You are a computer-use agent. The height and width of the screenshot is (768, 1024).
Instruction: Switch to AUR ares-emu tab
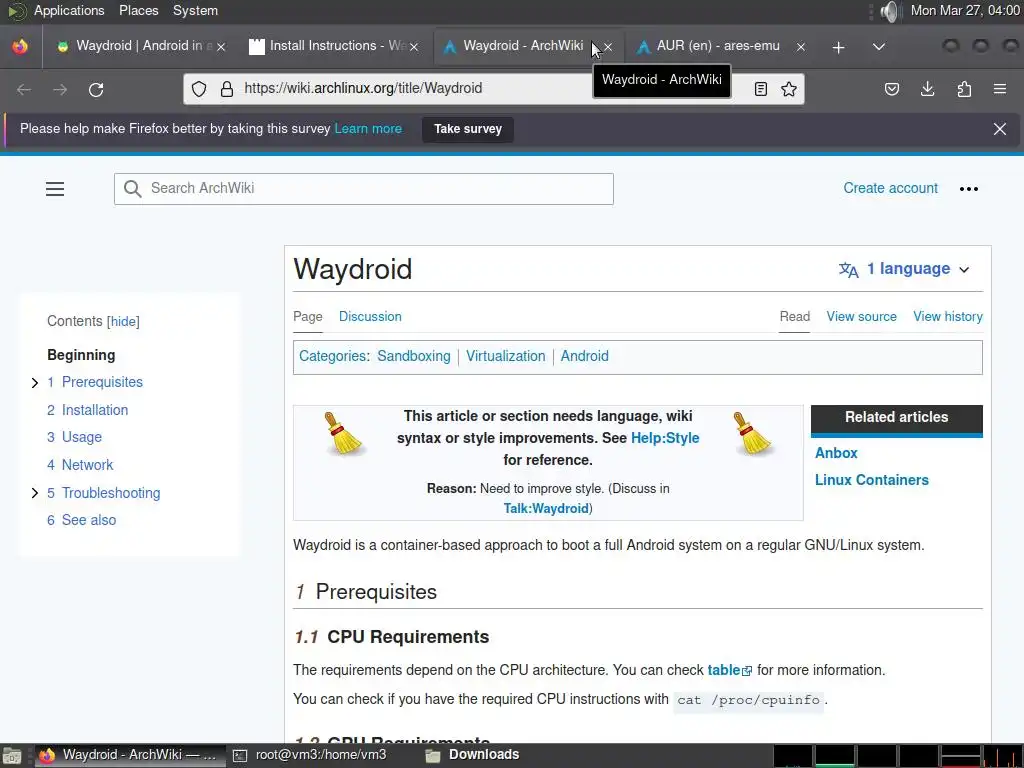[717, 46]
